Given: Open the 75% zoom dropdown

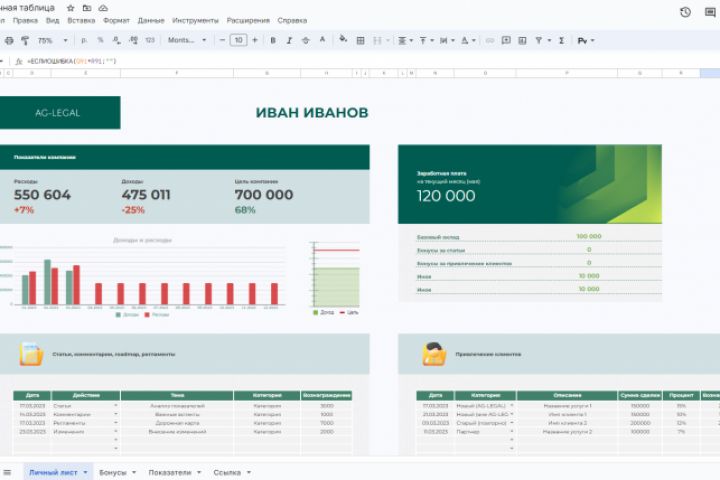Looking at the screenshot, I should tap(52, 40).
